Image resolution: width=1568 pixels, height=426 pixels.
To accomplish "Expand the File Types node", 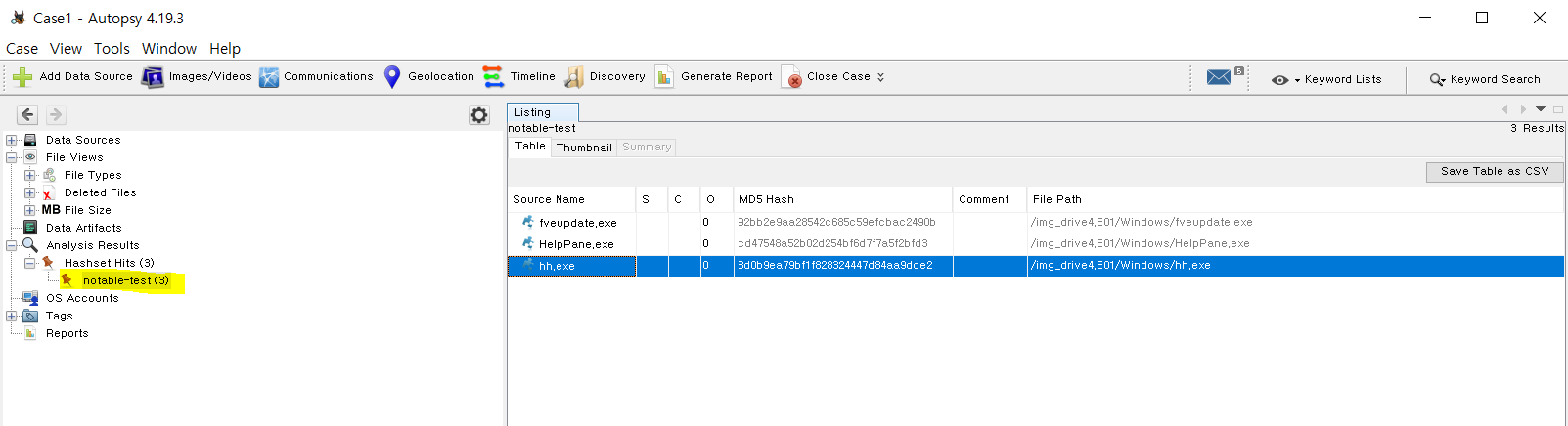I will (x=29, y=175).
